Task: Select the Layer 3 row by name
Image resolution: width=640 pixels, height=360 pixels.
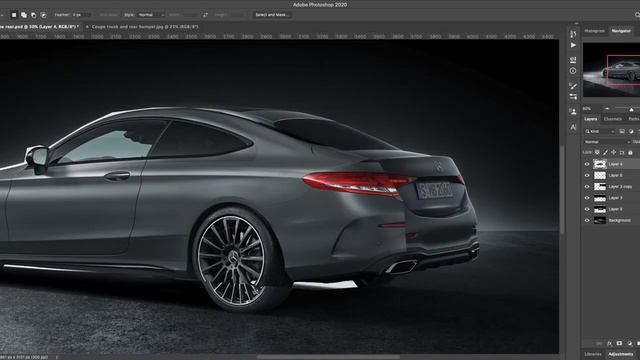Action: [616, 198]
